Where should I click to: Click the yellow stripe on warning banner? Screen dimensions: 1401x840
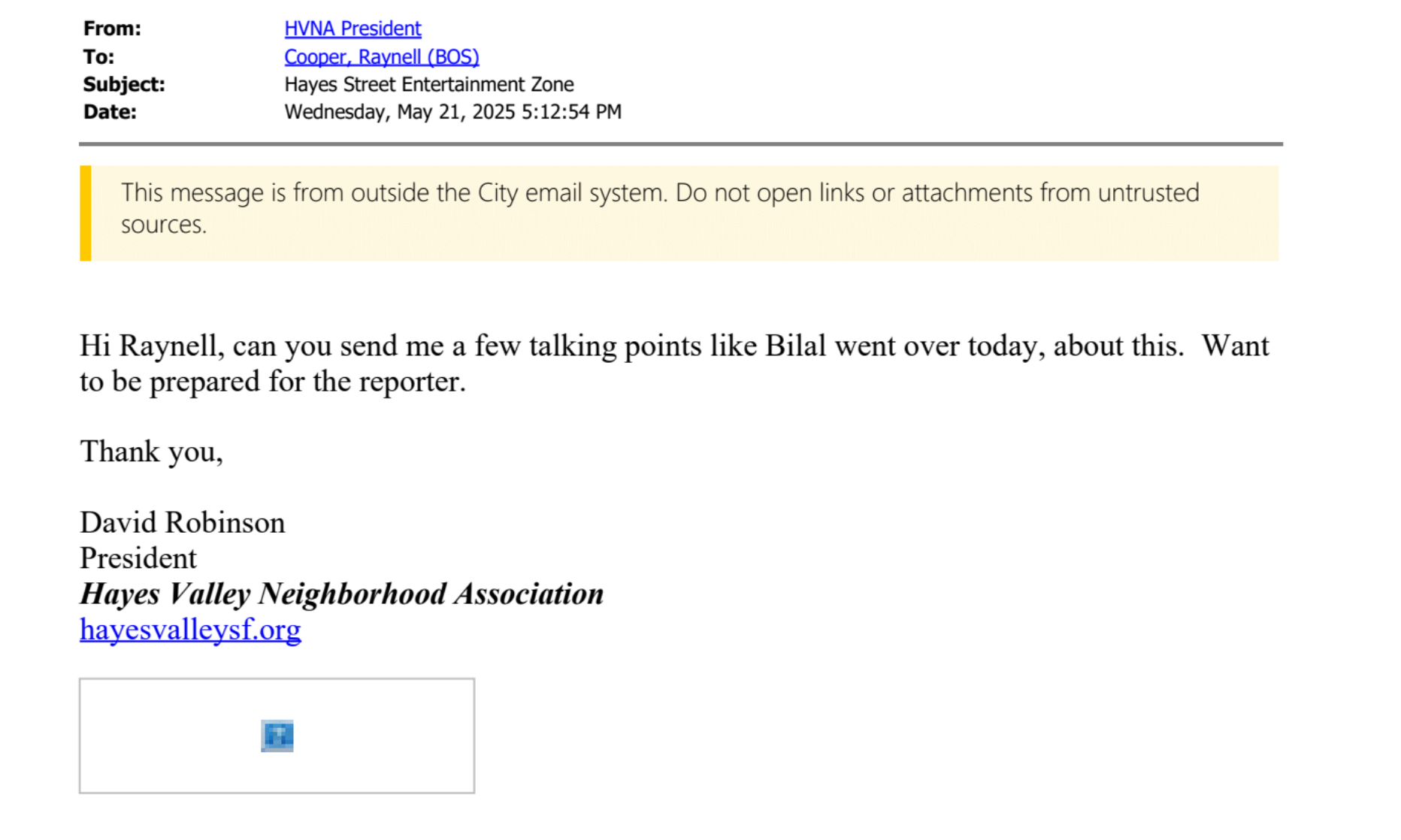86,213
